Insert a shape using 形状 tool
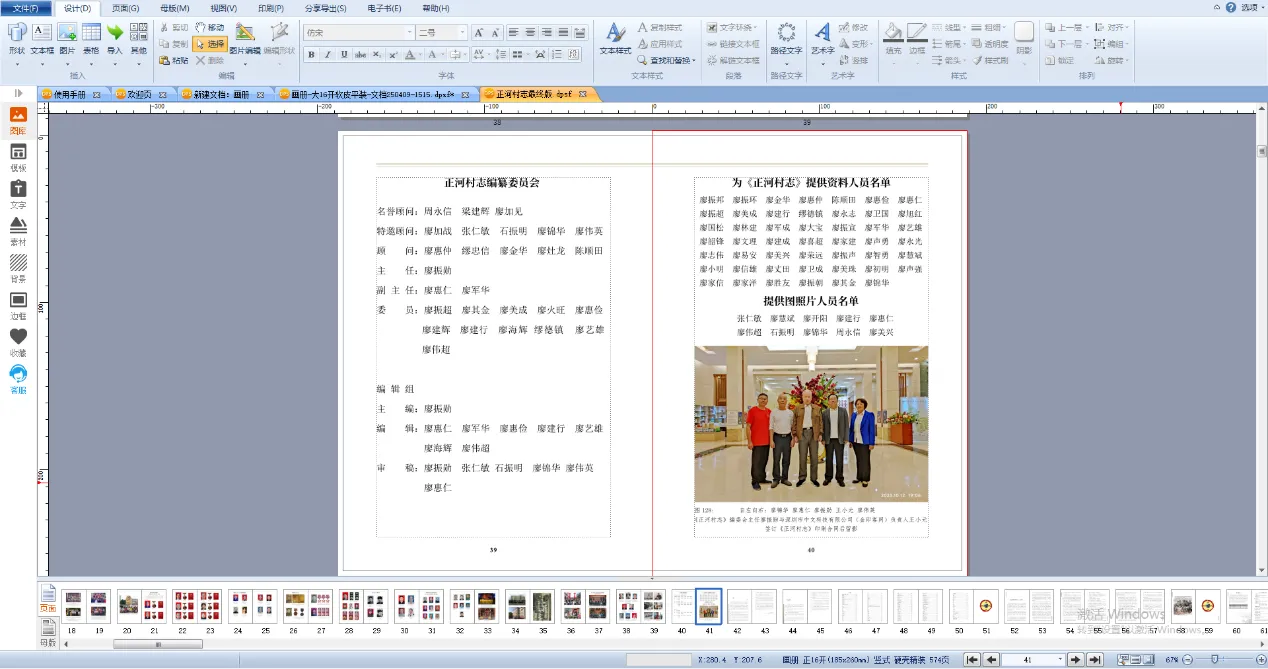Image resolution: width=1268 pixels, height=669 pixels. tap(16, 36)
